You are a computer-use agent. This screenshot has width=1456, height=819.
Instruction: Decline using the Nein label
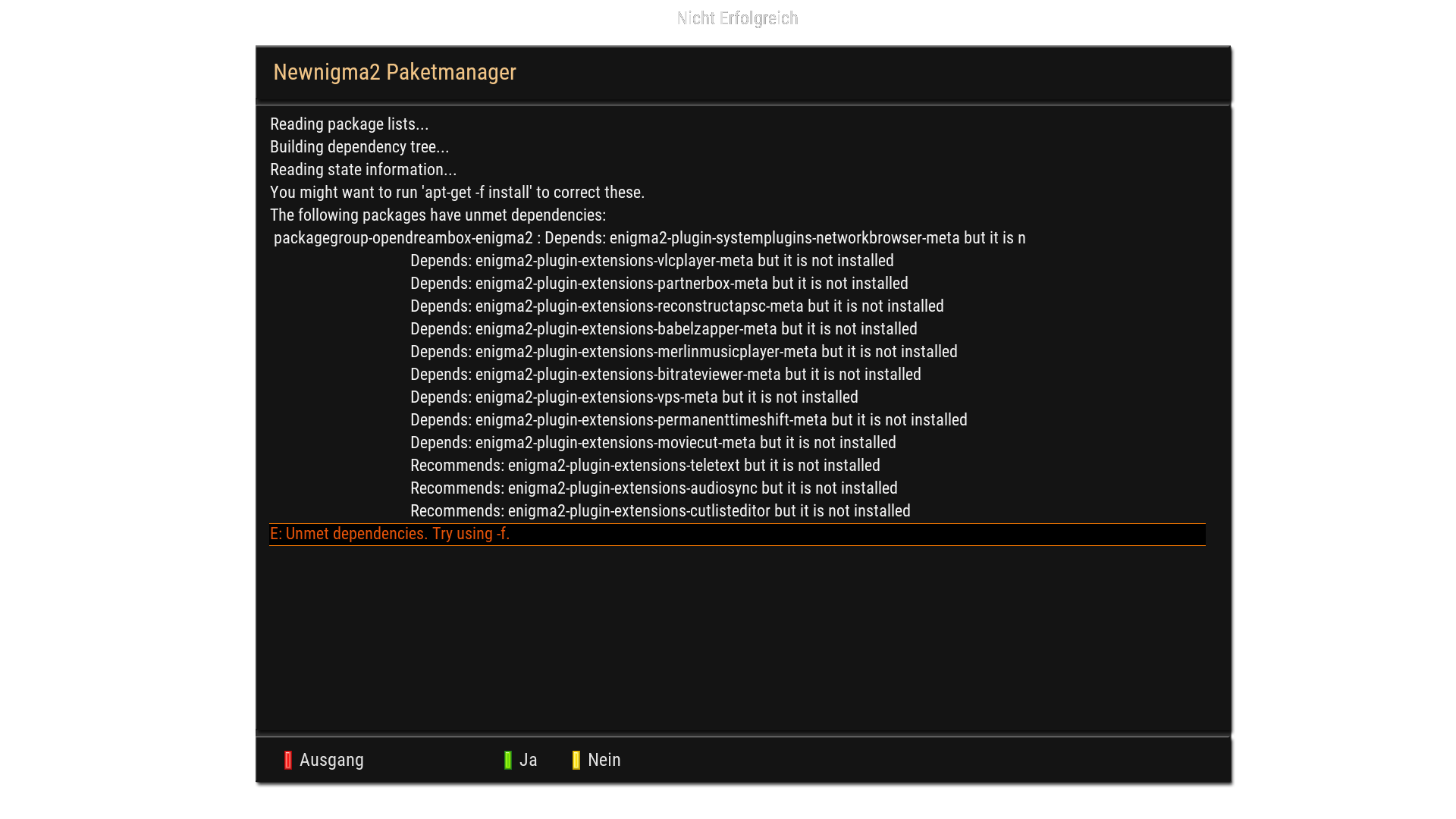604,760
